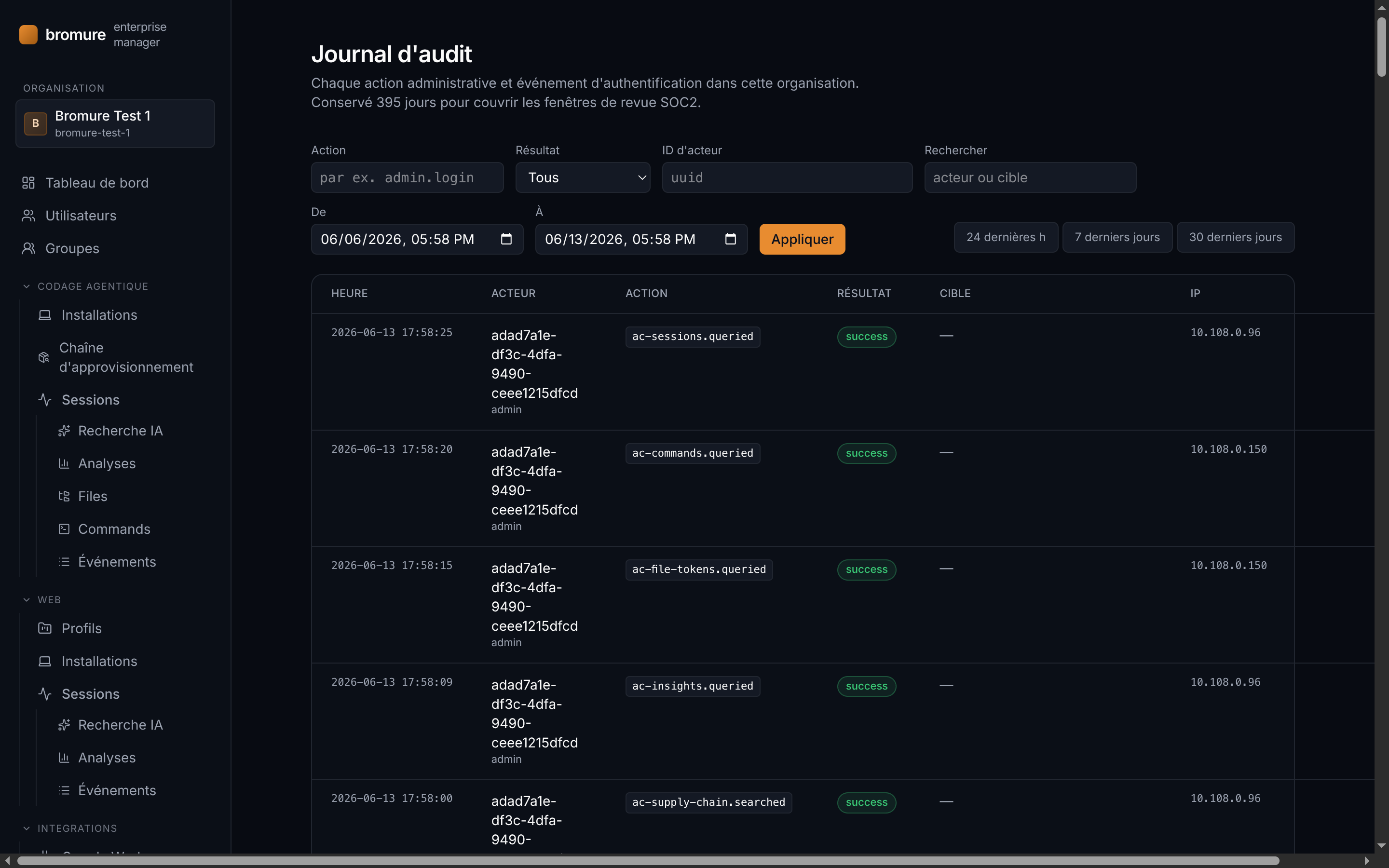Click Événements list icon under Codage Agentique
Image resolution: width=1389 pixels, height=868 pixels.
point(64,561)
